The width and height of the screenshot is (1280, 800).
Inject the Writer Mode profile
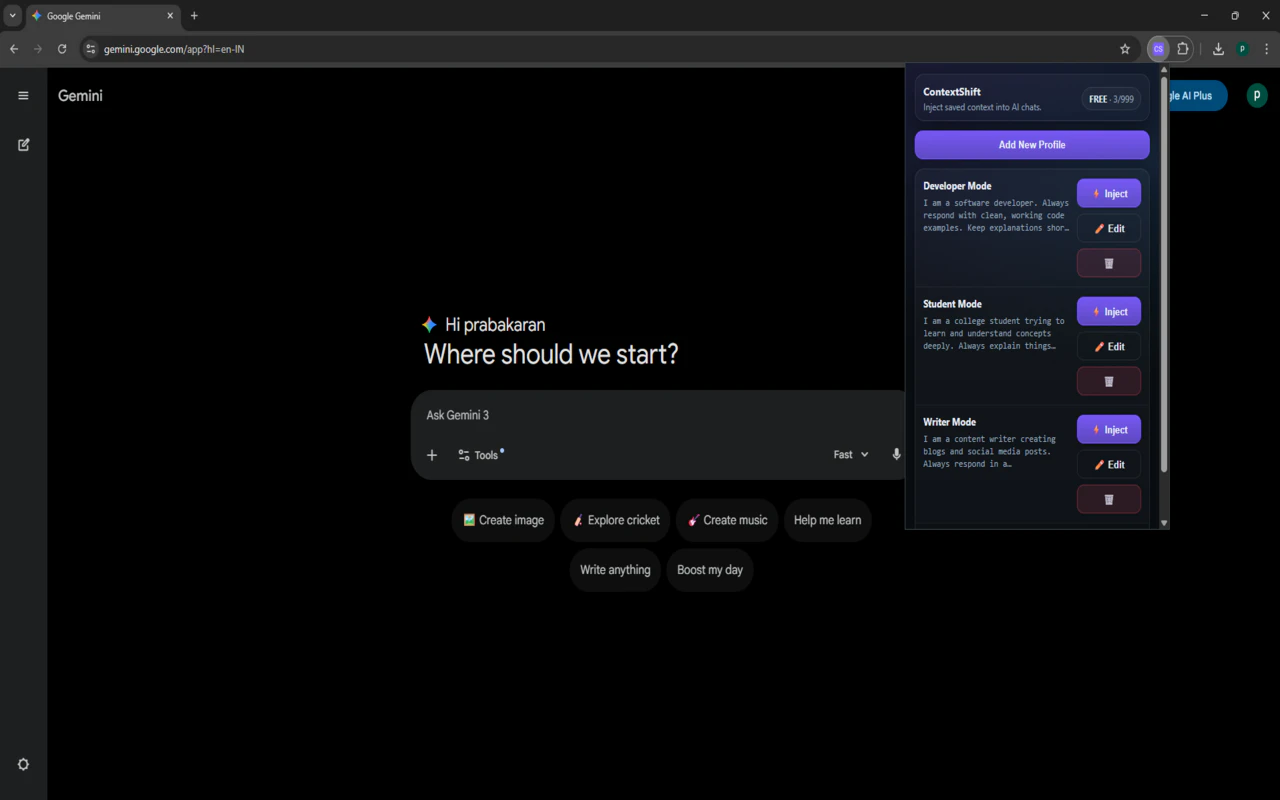(1109, 430)
